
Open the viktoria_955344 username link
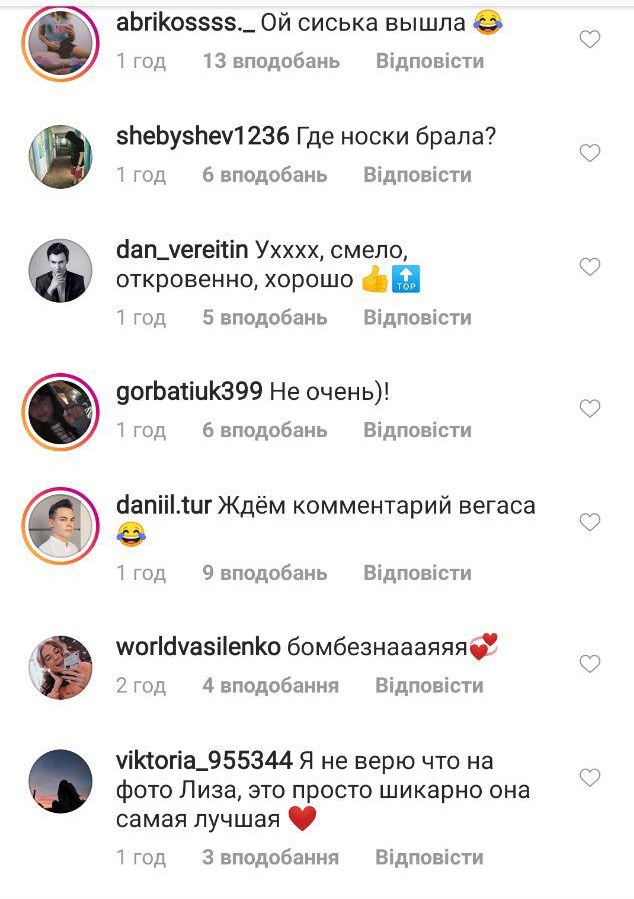click(x=204, y=761)
